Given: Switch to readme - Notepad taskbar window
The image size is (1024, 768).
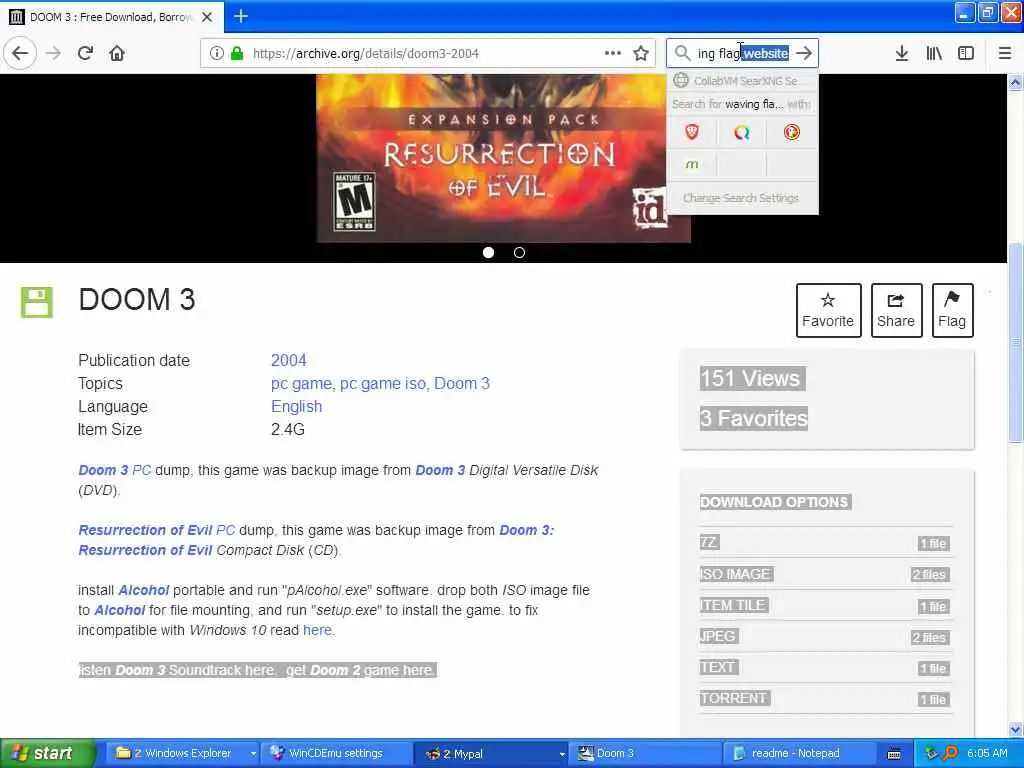Looking at the screenshot, I should click(x=799, y=754).
